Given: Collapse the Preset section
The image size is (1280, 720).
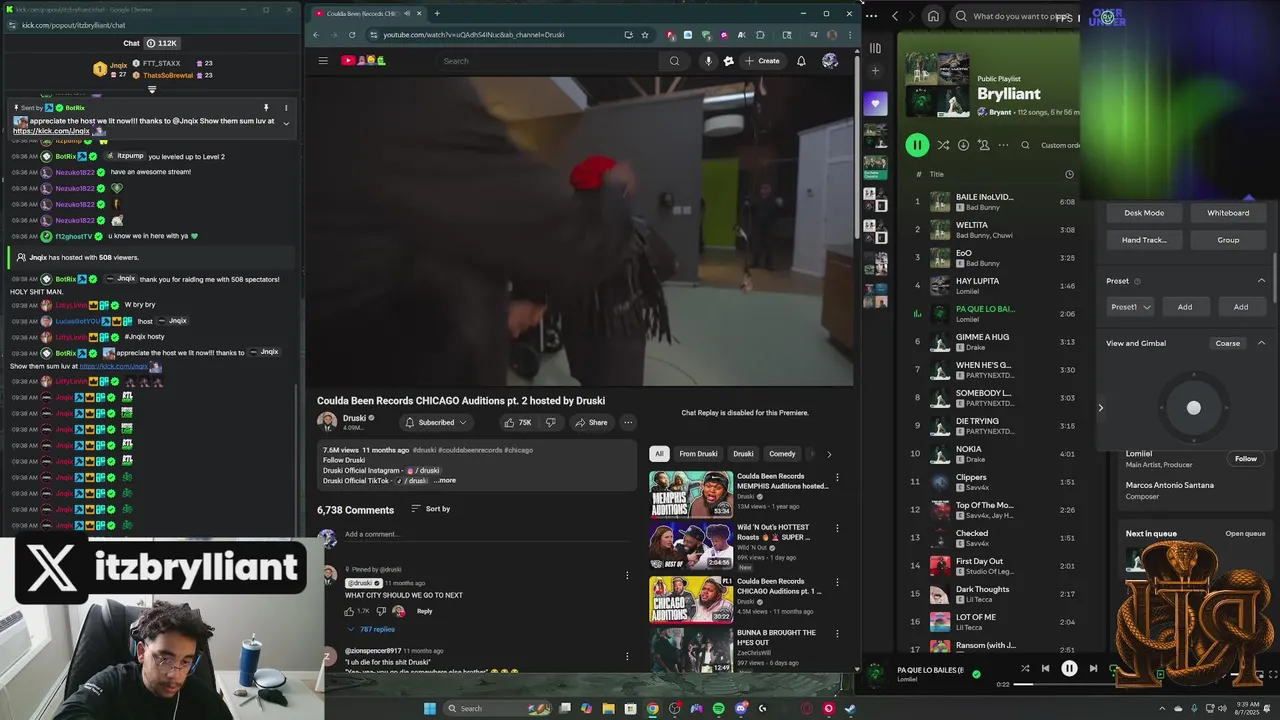Looking at the screenshot, I should tap(1261, 281).
